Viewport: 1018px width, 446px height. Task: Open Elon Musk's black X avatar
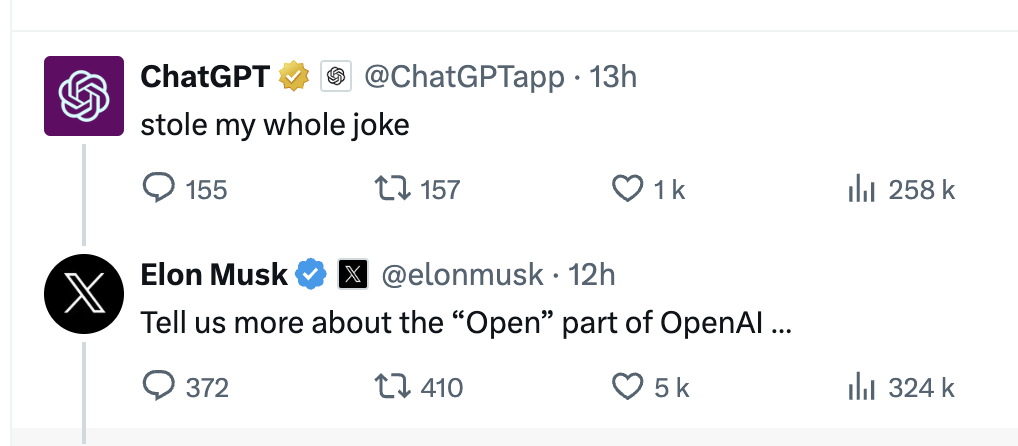coord(84,295)
